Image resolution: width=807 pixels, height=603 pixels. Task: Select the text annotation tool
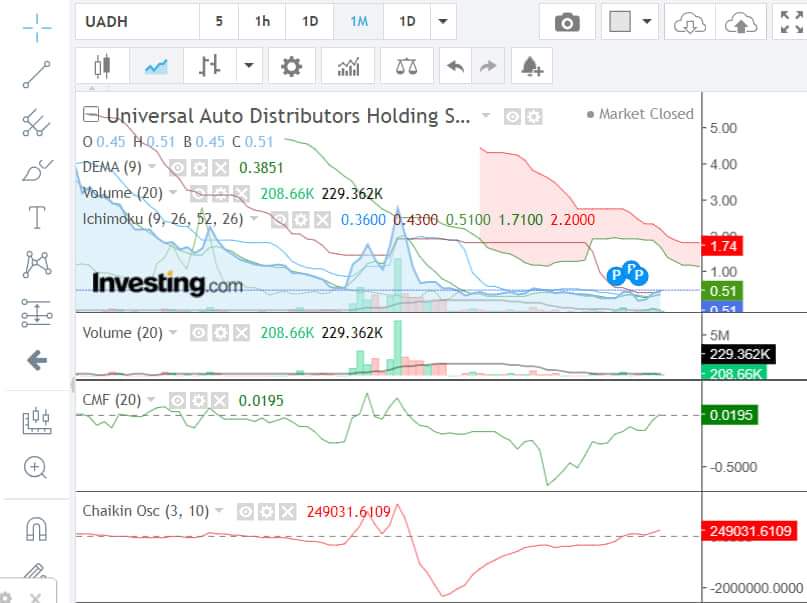(x=37, y=217)
